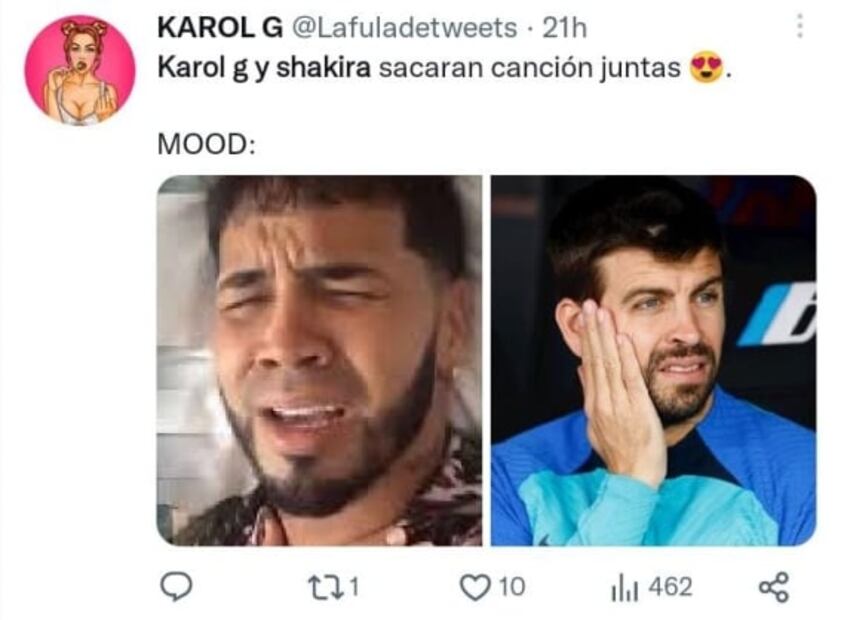The width and height of the screenshot is (841, 620).
Task: Open the reply speech bubble icon
Action: pyautogui.click(x=176, y=587)
